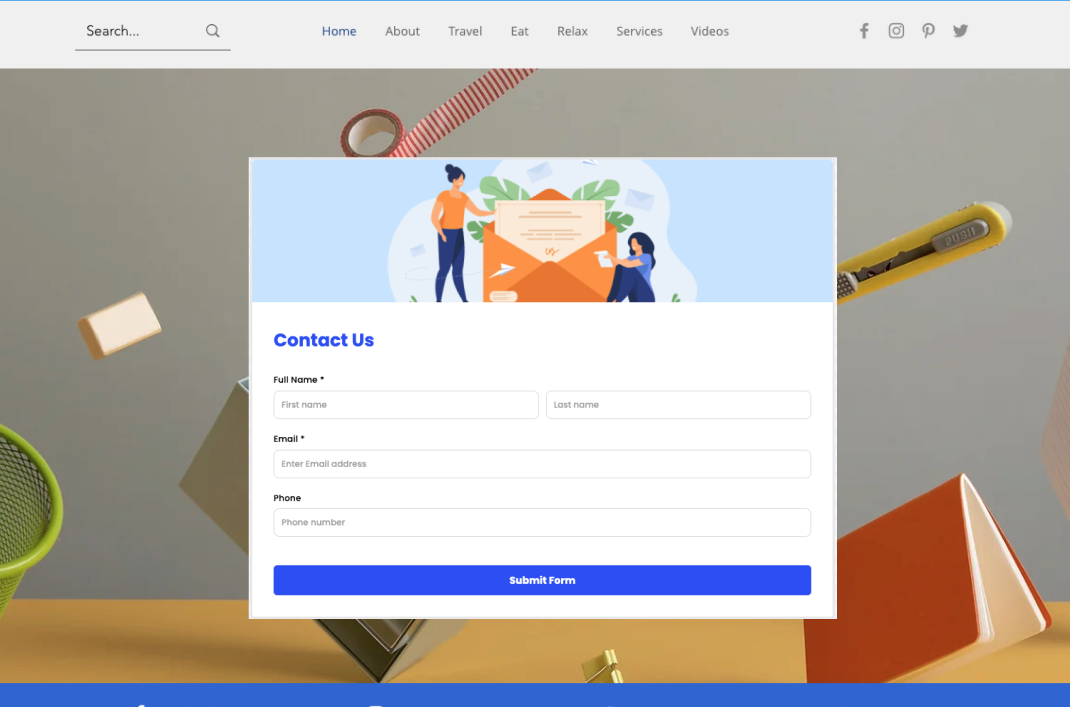
Task: Open the About page
Action: tap(402, 31)
